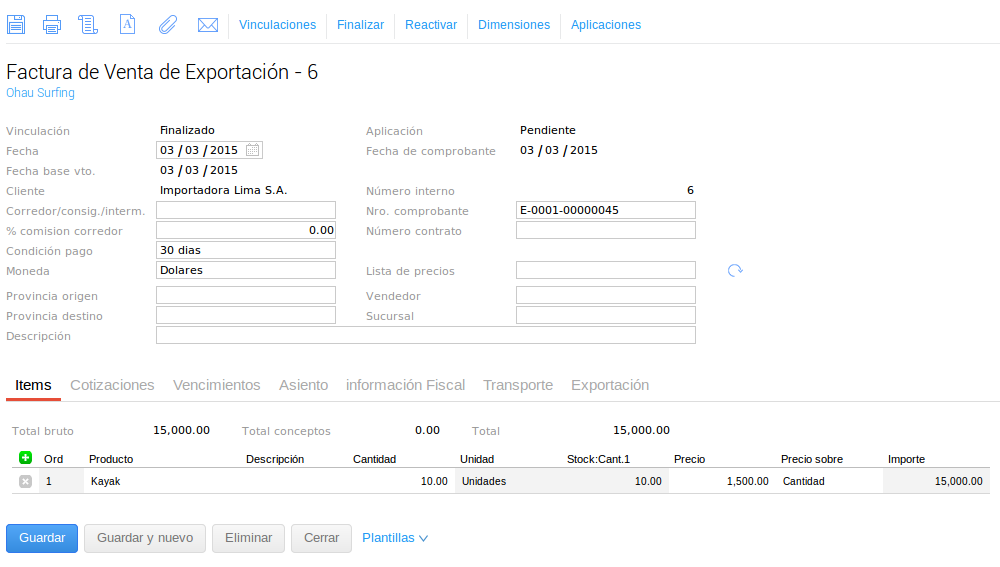
Task: Focus the Vendedor field
Action: click(606, 295)
